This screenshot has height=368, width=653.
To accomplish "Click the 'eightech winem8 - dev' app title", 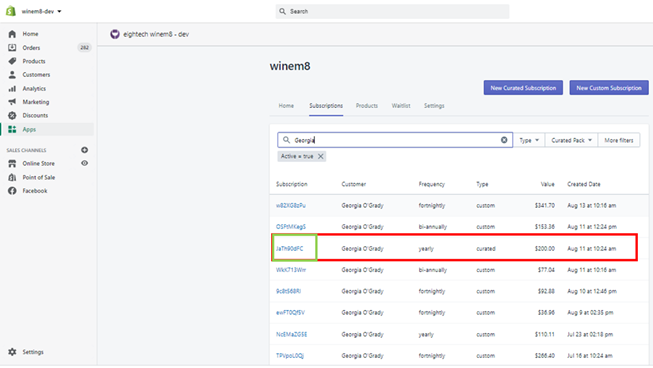I will (x=156, y=34).
